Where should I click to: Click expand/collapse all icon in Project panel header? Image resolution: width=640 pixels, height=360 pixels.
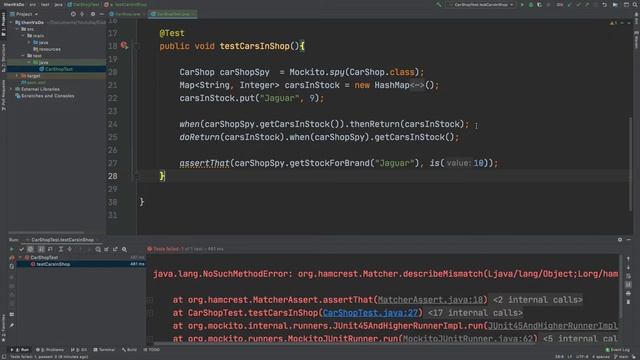(x=82, y=14)
